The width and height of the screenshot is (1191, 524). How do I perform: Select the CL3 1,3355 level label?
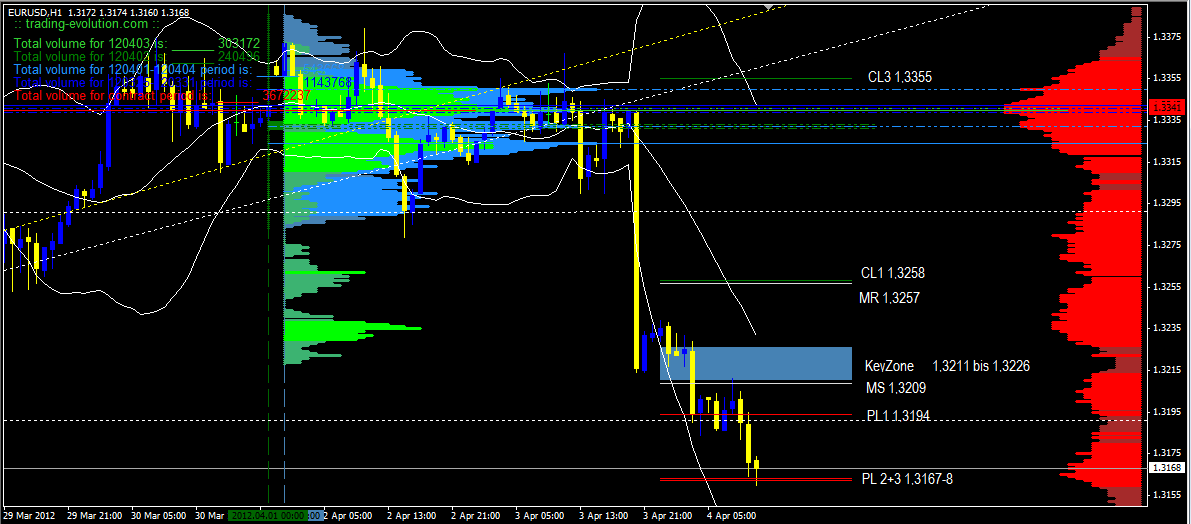tap(899, 77)
